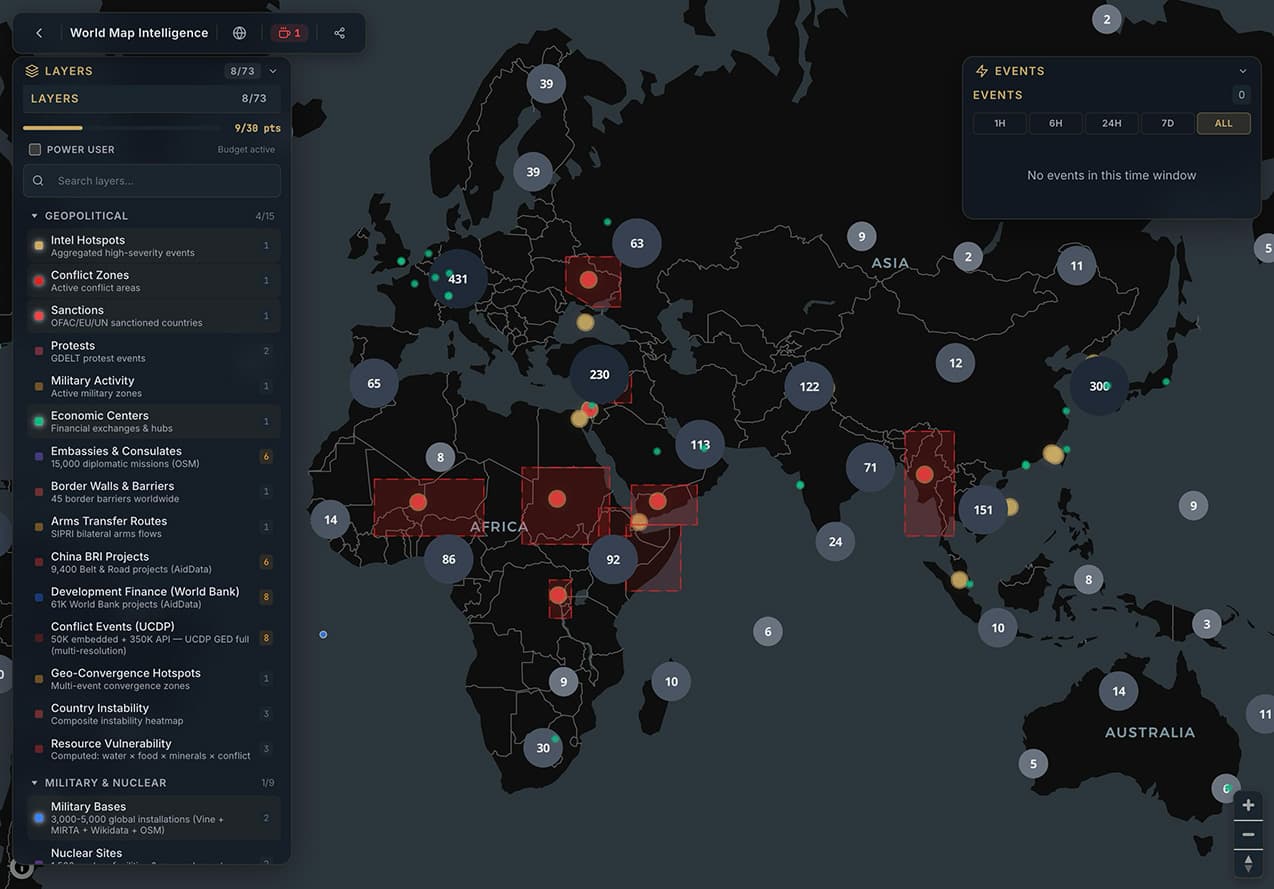Image resolution: width=1274 pixels, height=889 pixels.
Task: Turn on the China BRI Projects layer
Action: click(x=152, y=562)
